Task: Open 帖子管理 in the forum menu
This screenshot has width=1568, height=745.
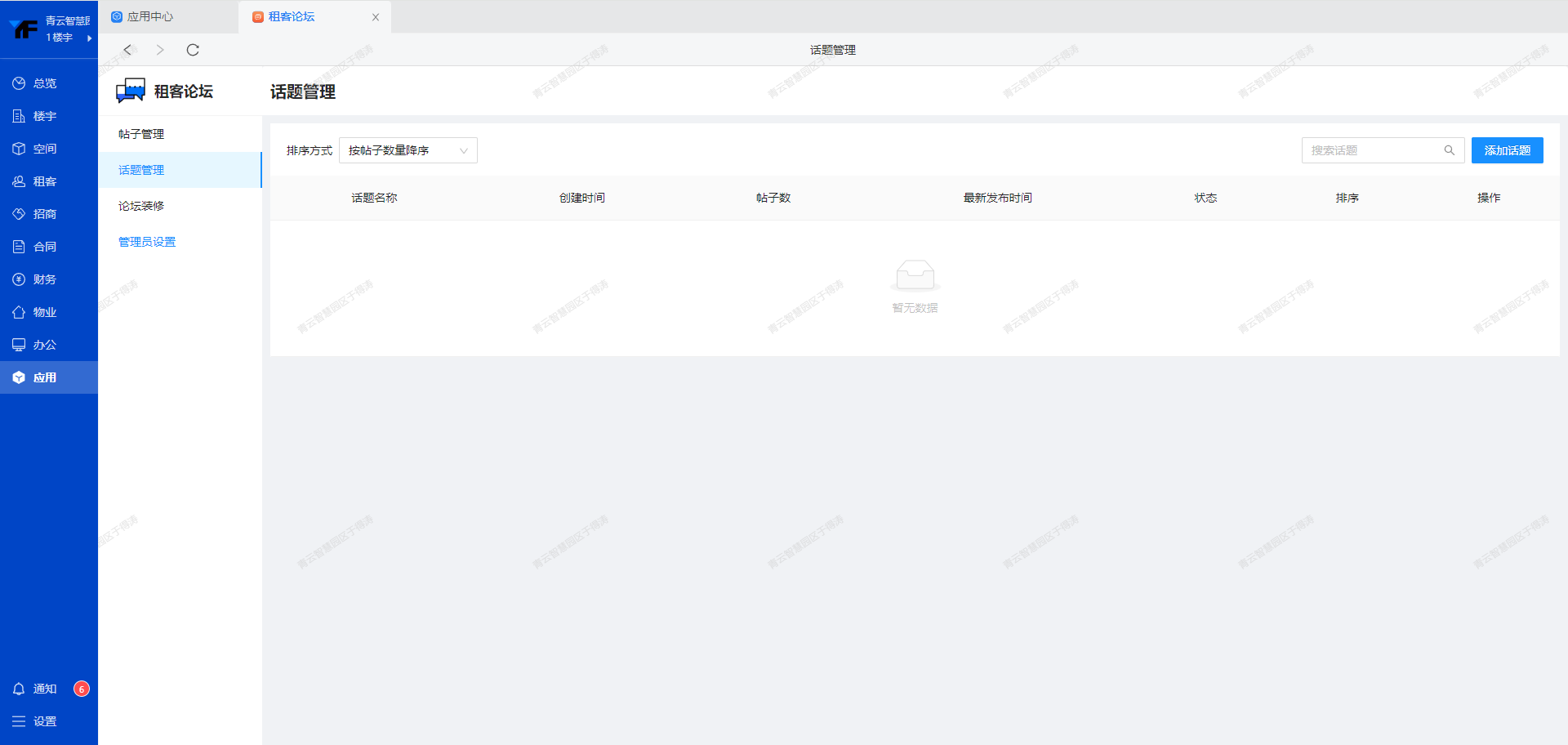Action: (141, 134)
